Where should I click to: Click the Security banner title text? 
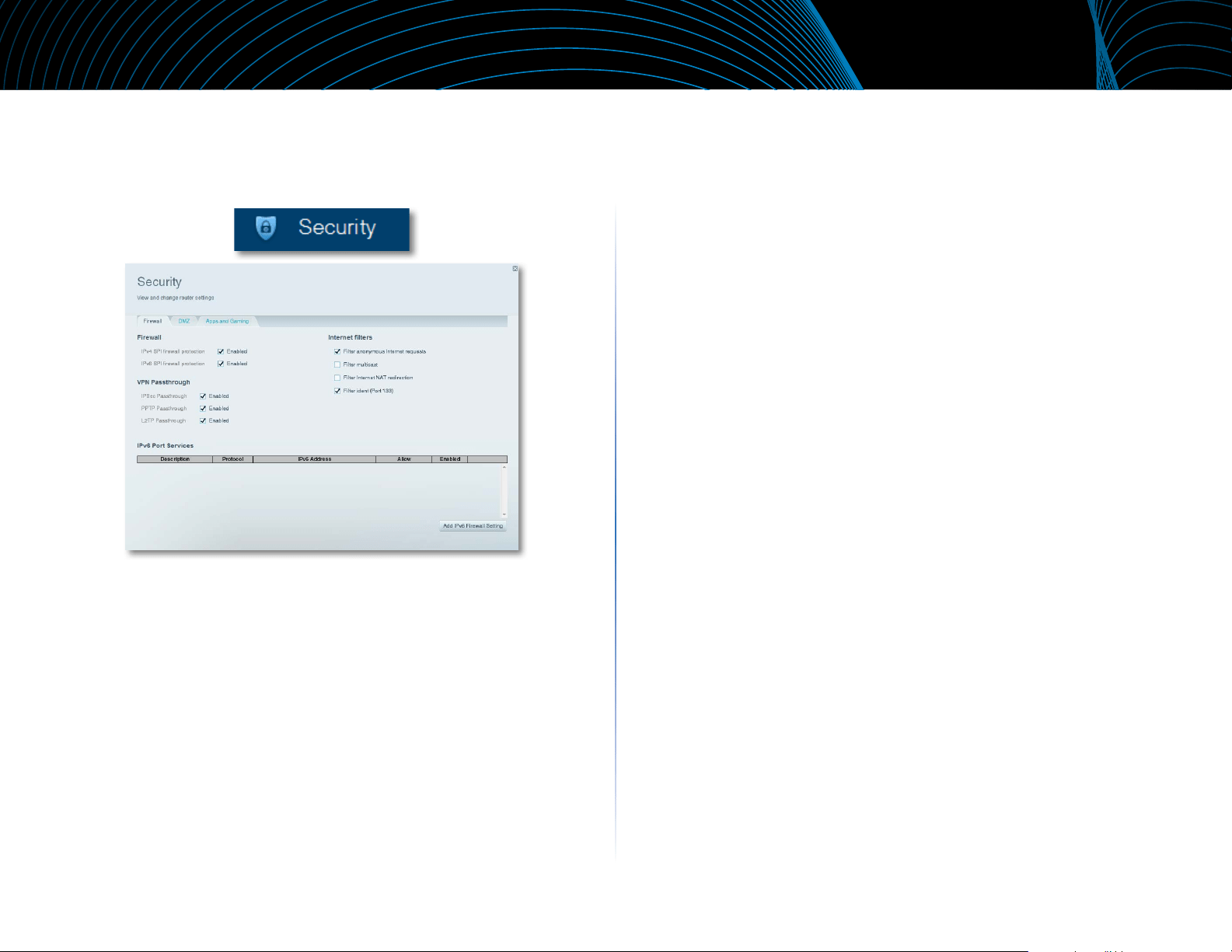[x=337, y=228]
